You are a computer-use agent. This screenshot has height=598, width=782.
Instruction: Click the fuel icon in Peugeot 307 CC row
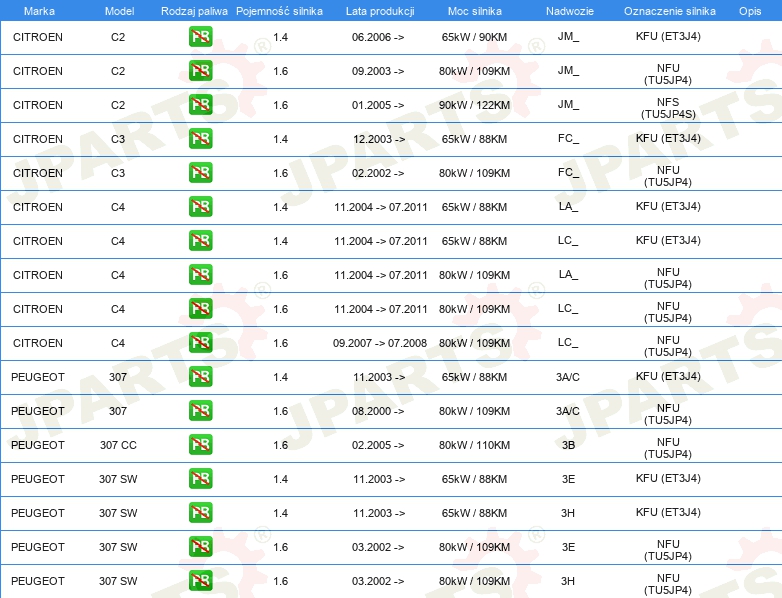pos(200,445)
